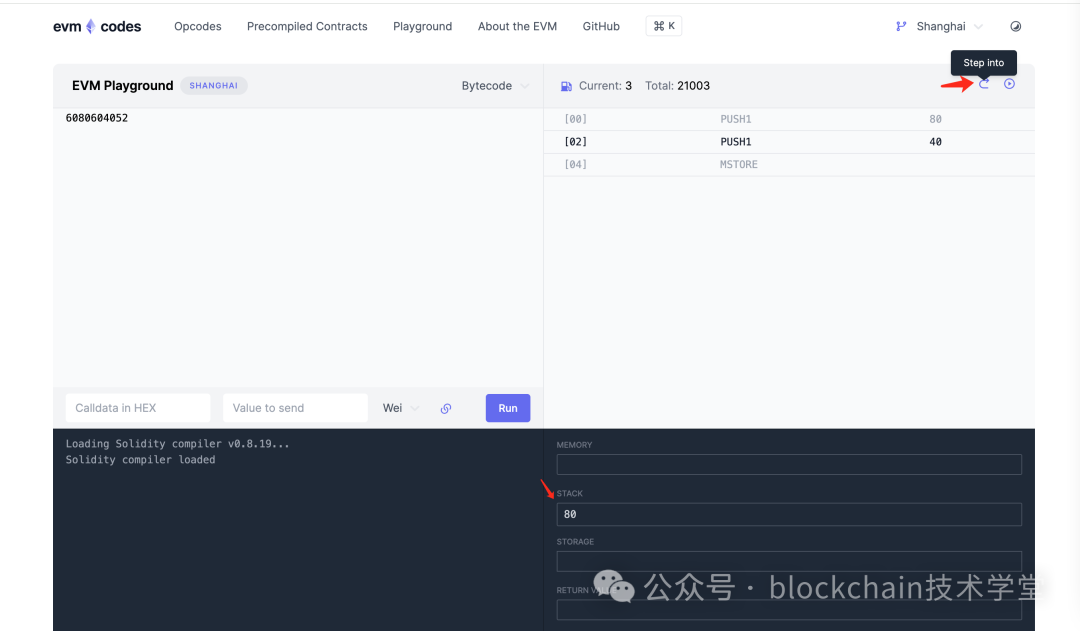Click the Continue execution play icon
Screen dimensions: 1080x631
[x=1009, y=84]
